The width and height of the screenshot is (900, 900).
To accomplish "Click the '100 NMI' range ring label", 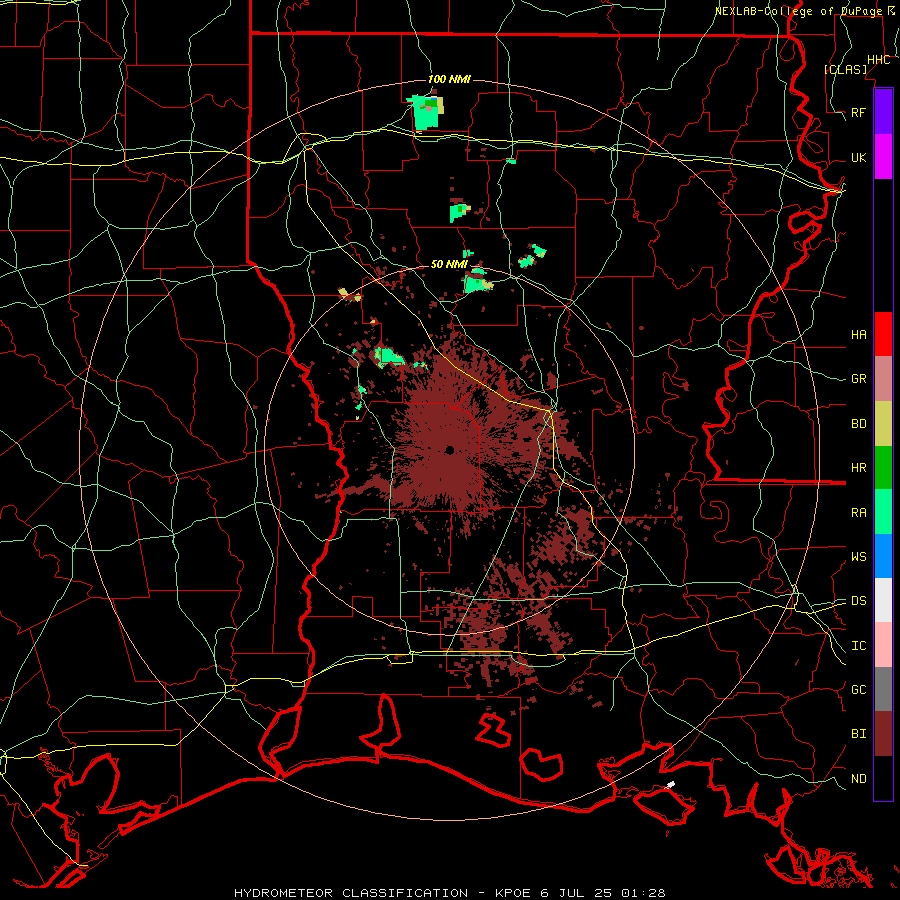I will click(x=449, y=79).
